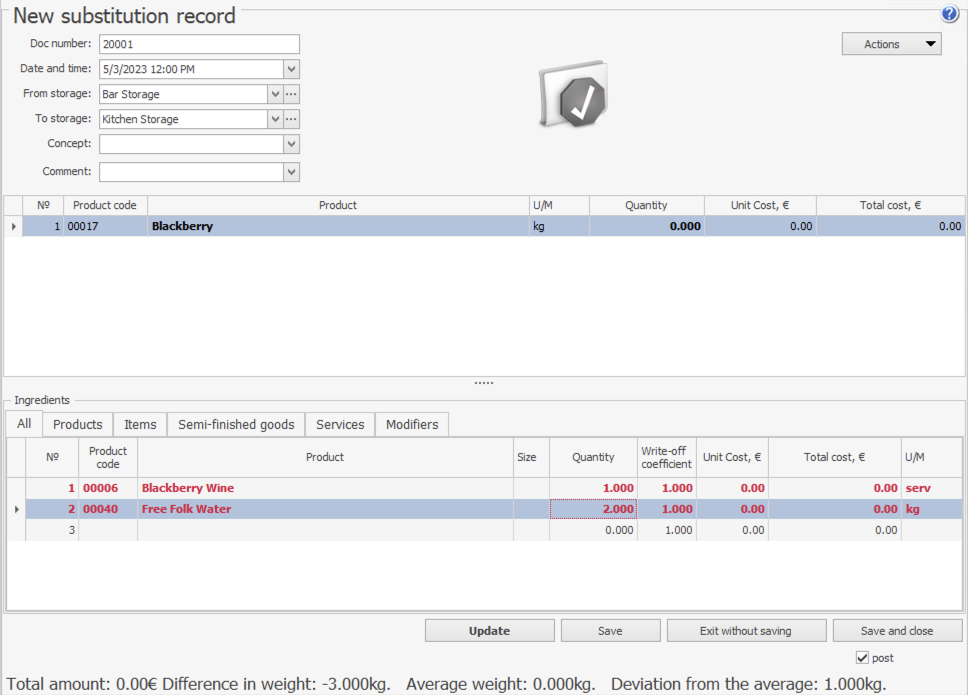Expand the Concept dropdown

click(291, 144)
